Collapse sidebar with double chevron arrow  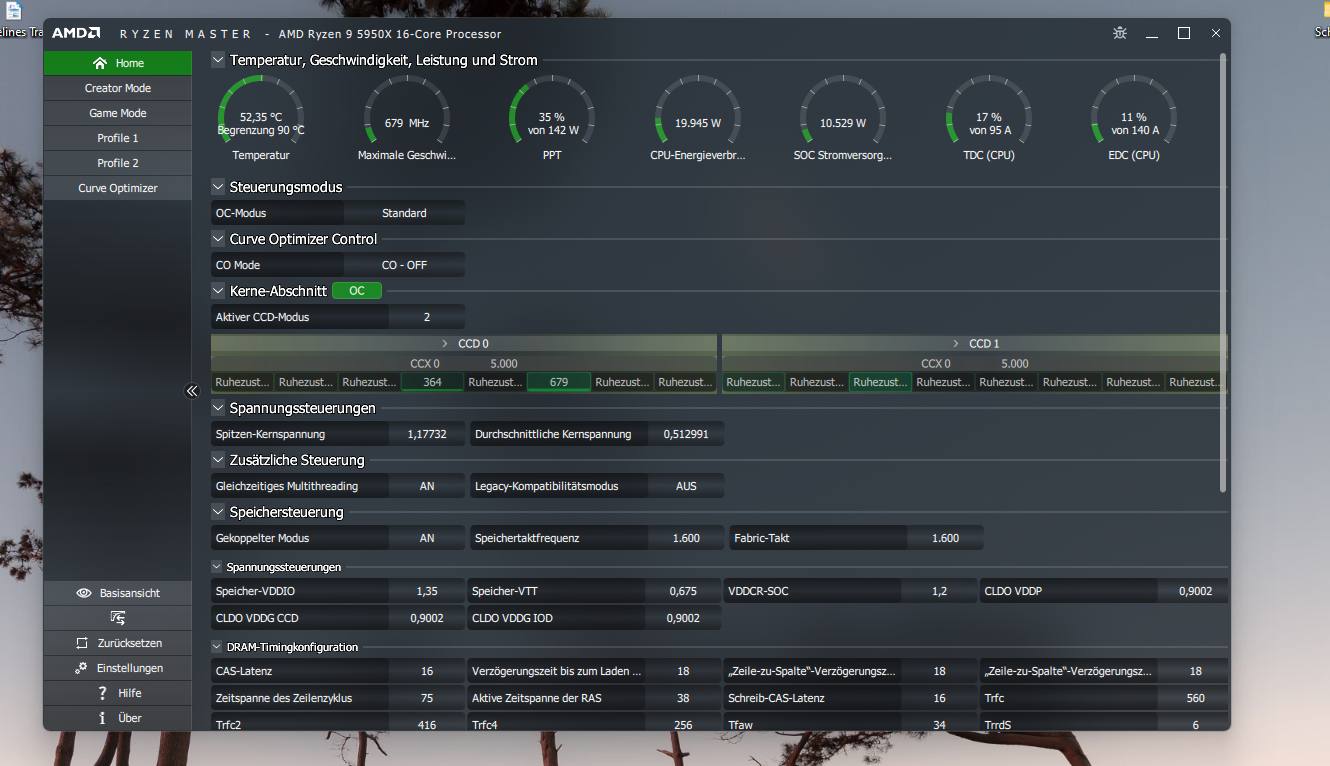(192, 391)
